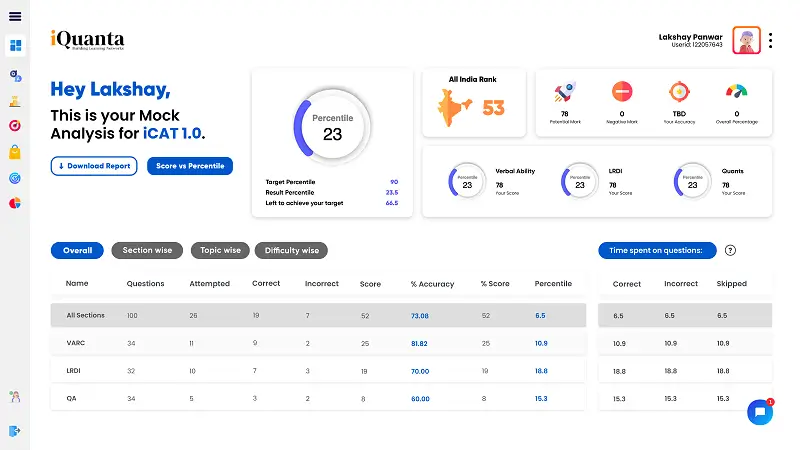Click the orange target Your Accuracy icon
Screen dimensions: 800x450
(679, 92)
